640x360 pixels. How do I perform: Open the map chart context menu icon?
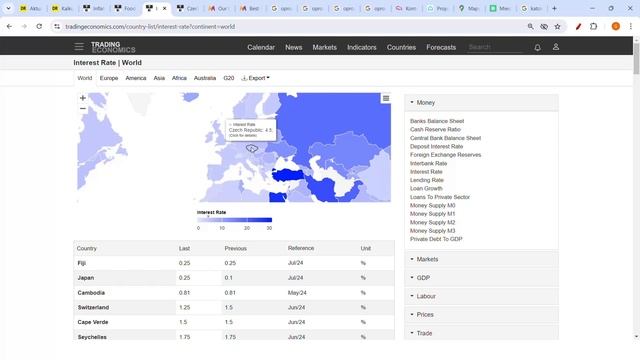386,98
